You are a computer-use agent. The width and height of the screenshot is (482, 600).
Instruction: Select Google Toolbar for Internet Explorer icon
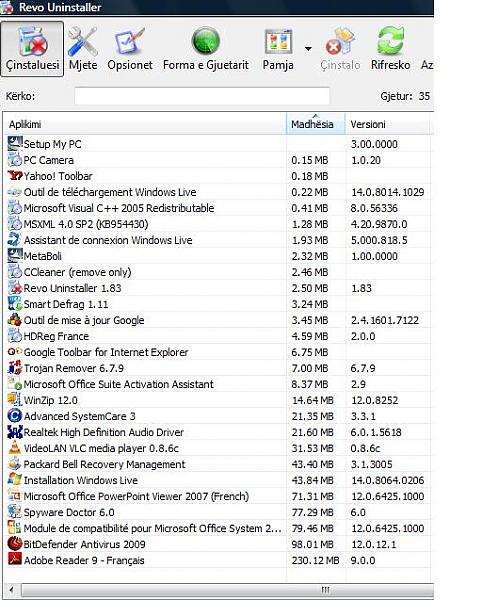(15, 352)
